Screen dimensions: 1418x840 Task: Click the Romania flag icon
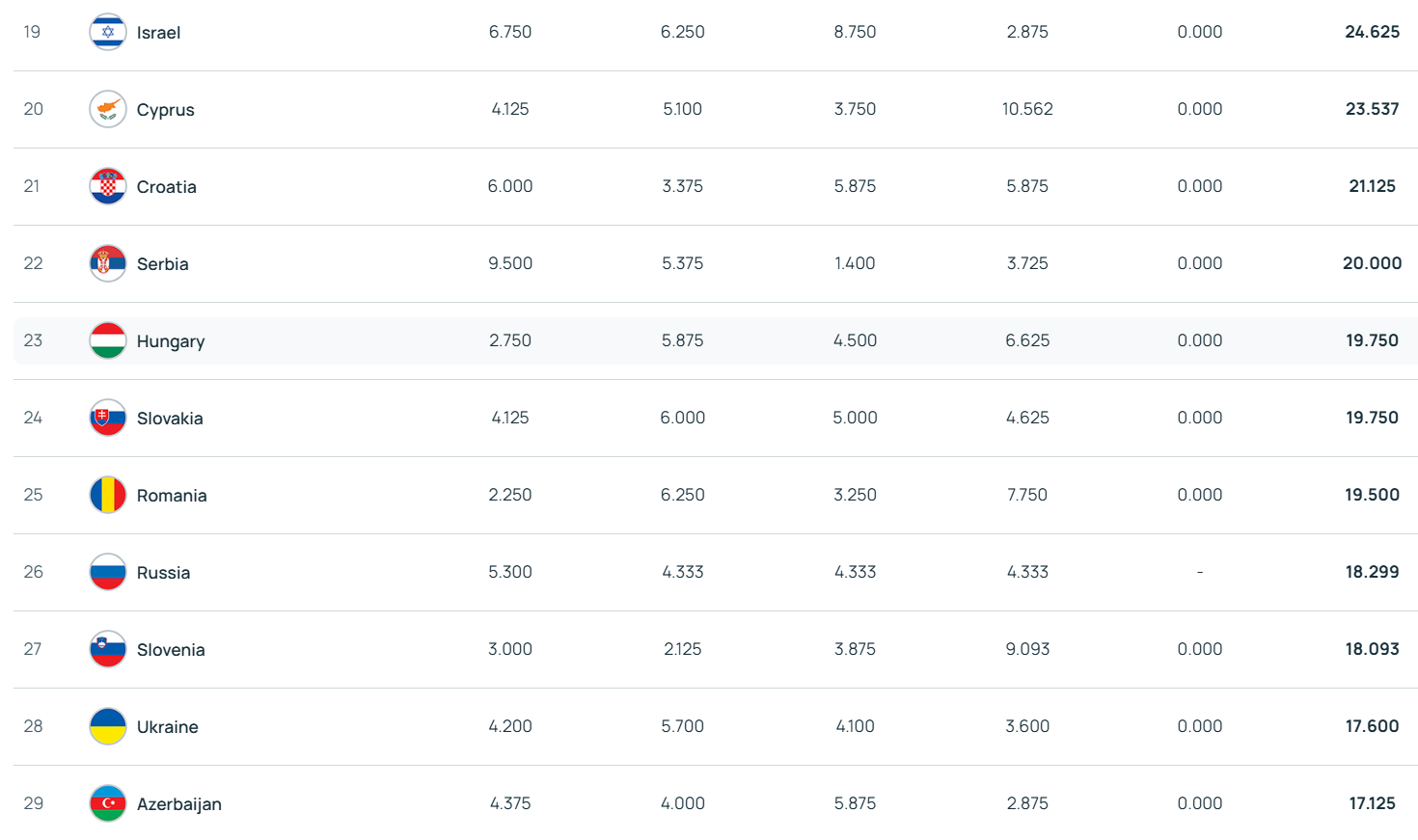point(108,495)
